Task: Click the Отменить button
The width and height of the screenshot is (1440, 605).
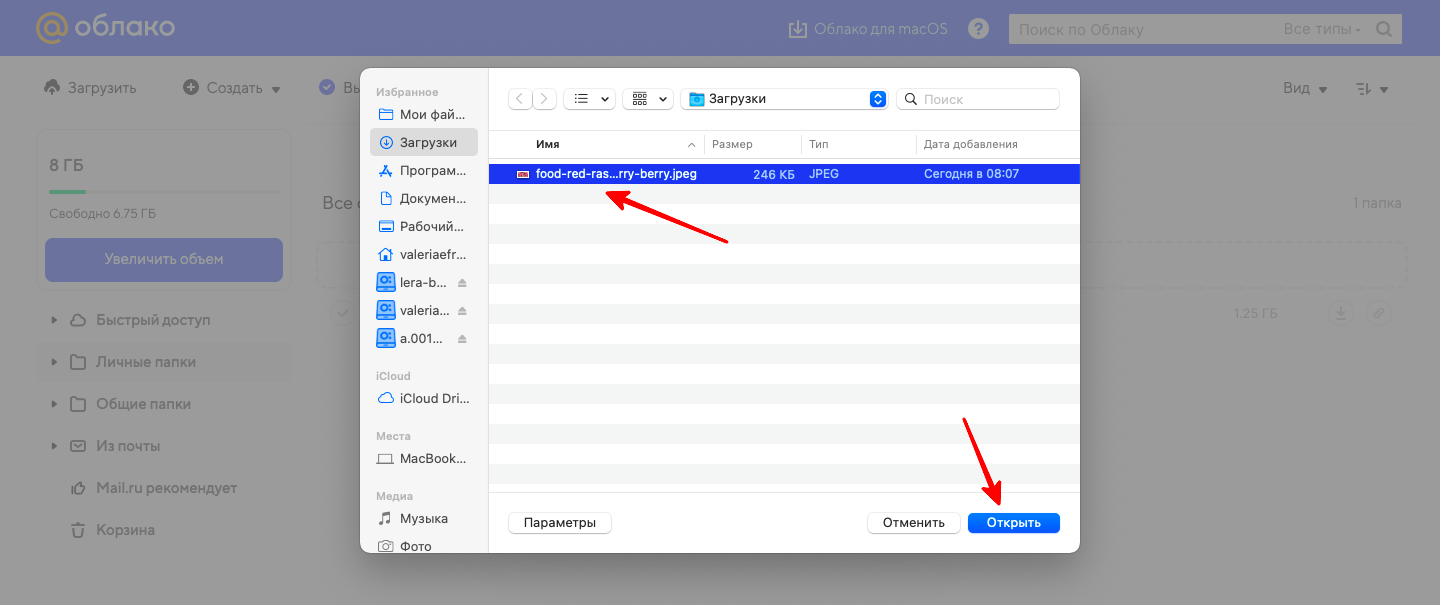Action: pyautogui.click(x=913, y=522)
